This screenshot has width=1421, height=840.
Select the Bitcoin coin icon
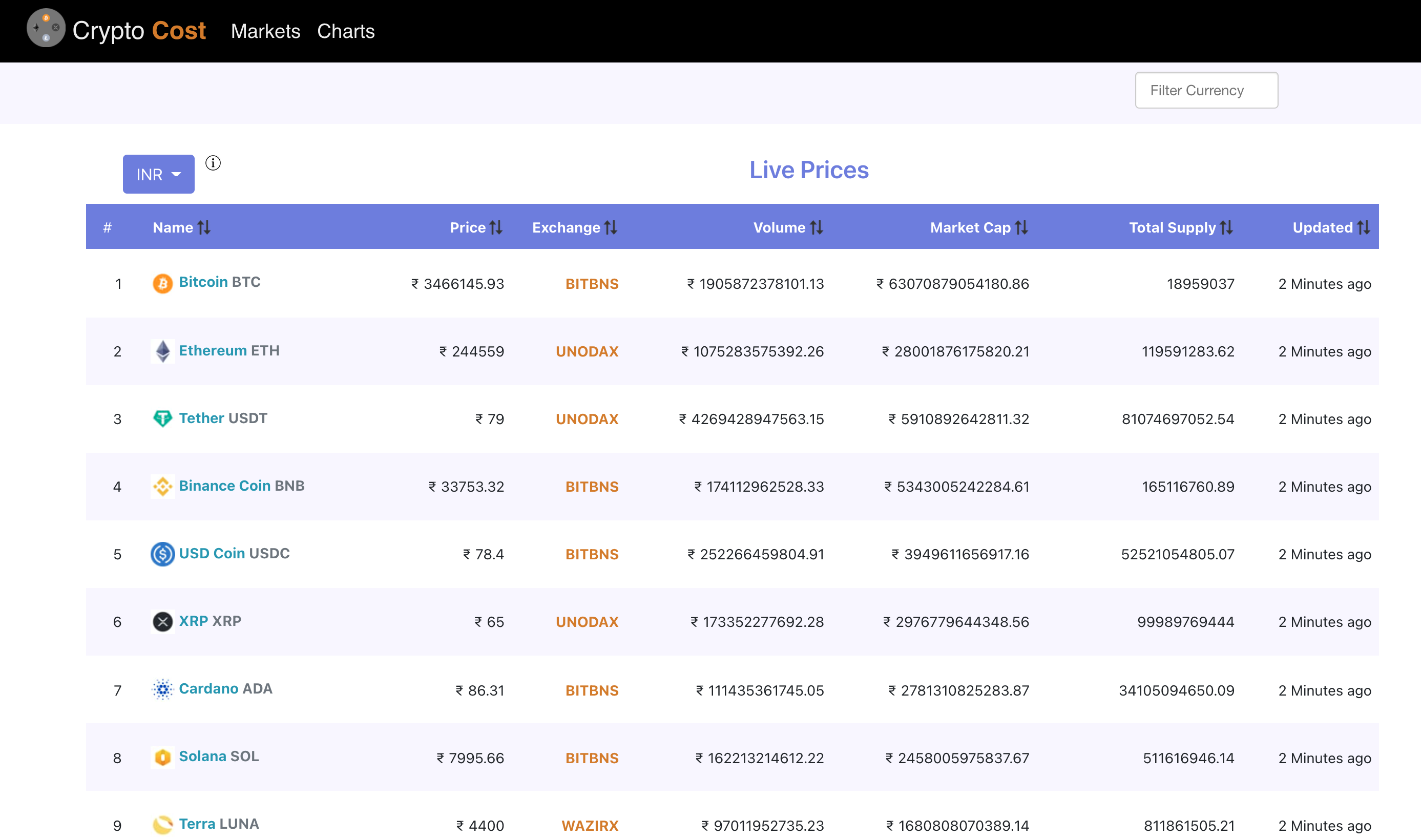click(x=162, y=284)
